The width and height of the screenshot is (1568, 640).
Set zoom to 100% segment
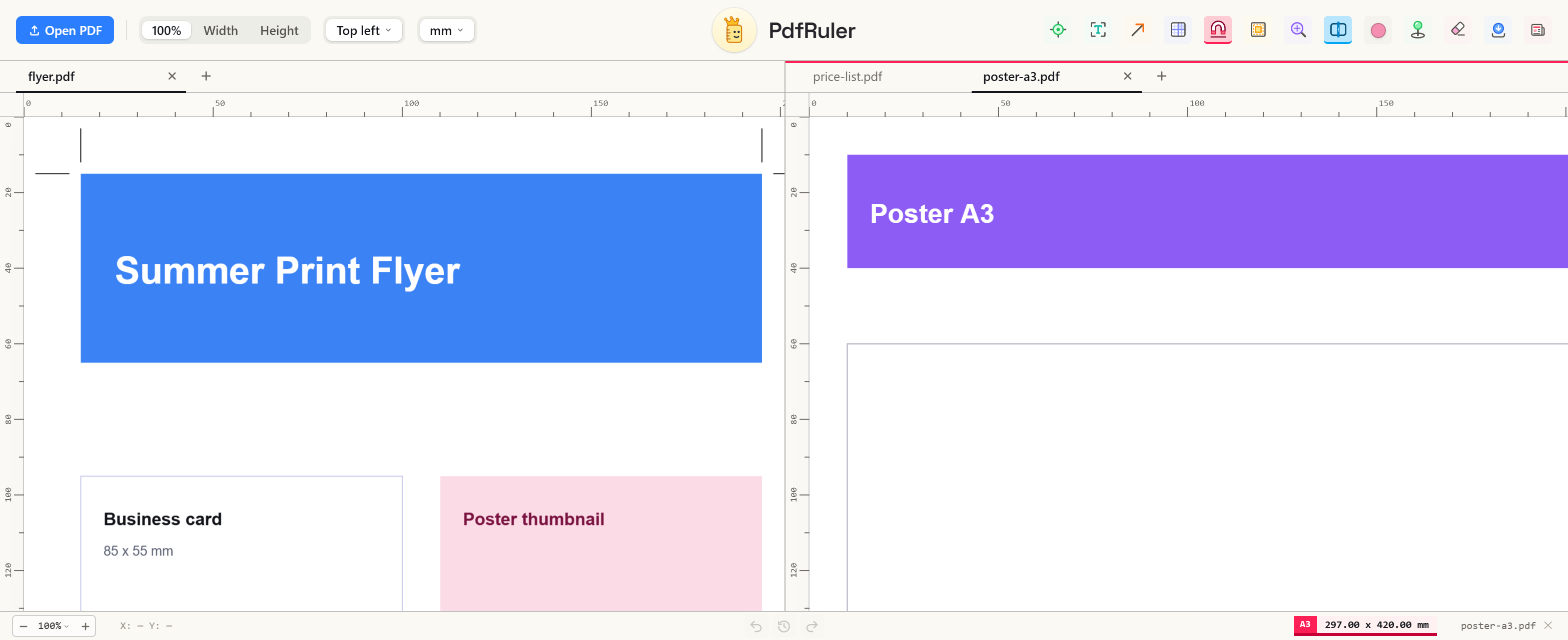166,30
